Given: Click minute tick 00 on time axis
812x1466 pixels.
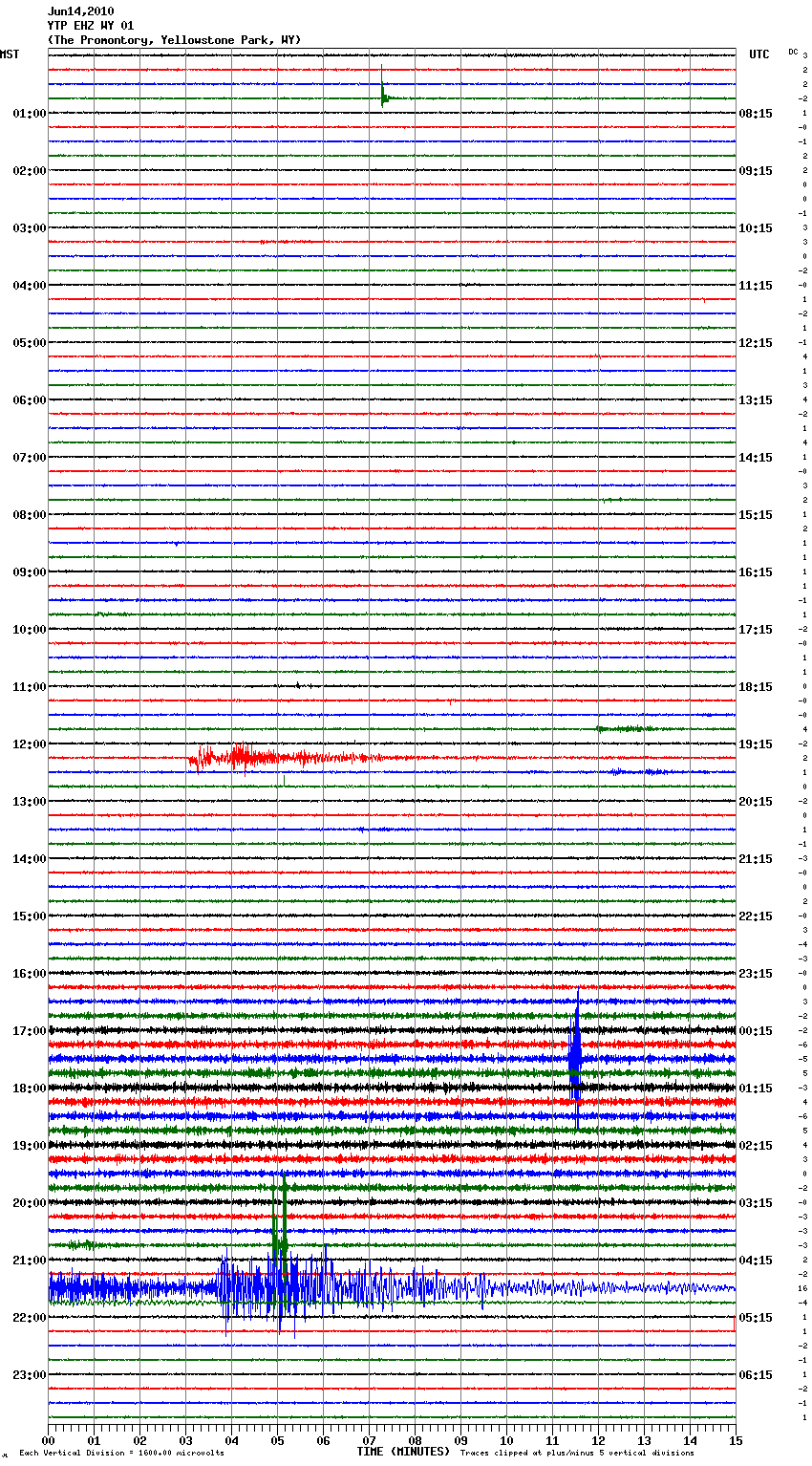Looking at the screenshot, I should (48, 1440).
